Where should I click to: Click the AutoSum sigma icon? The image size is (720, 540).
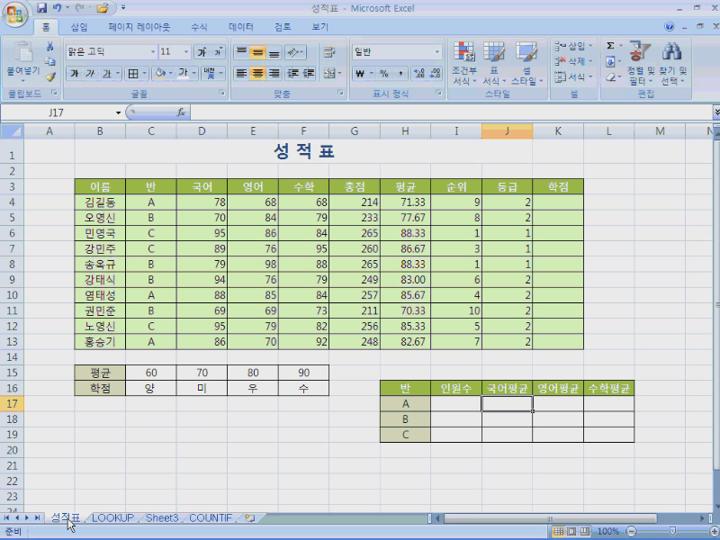610,46
